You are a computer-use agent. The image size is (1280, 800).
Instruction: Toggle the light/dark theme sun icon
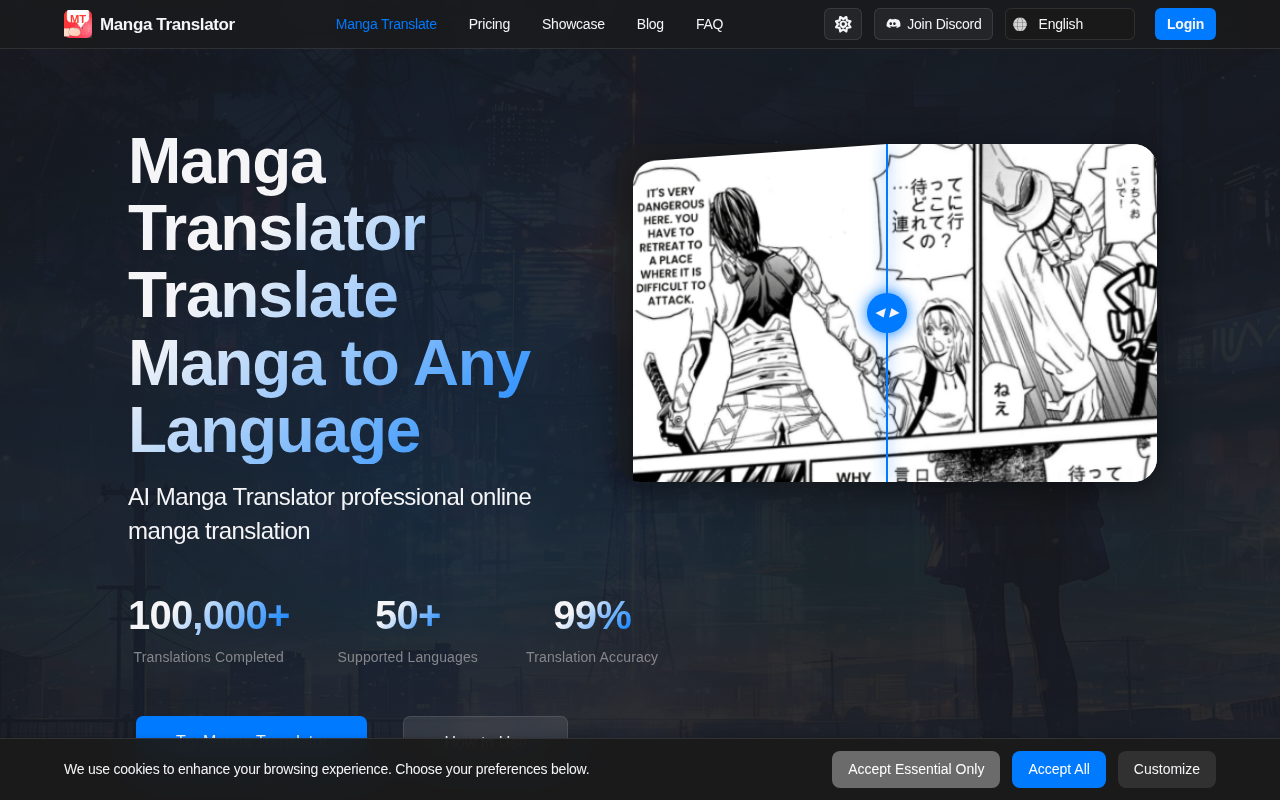click(x=843, y=24)
